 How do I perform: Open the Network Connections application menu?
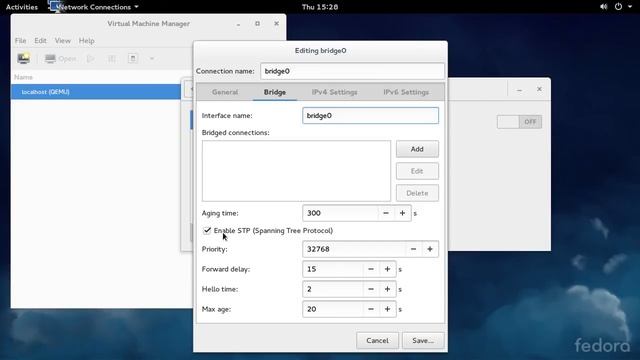click(95, 7)
